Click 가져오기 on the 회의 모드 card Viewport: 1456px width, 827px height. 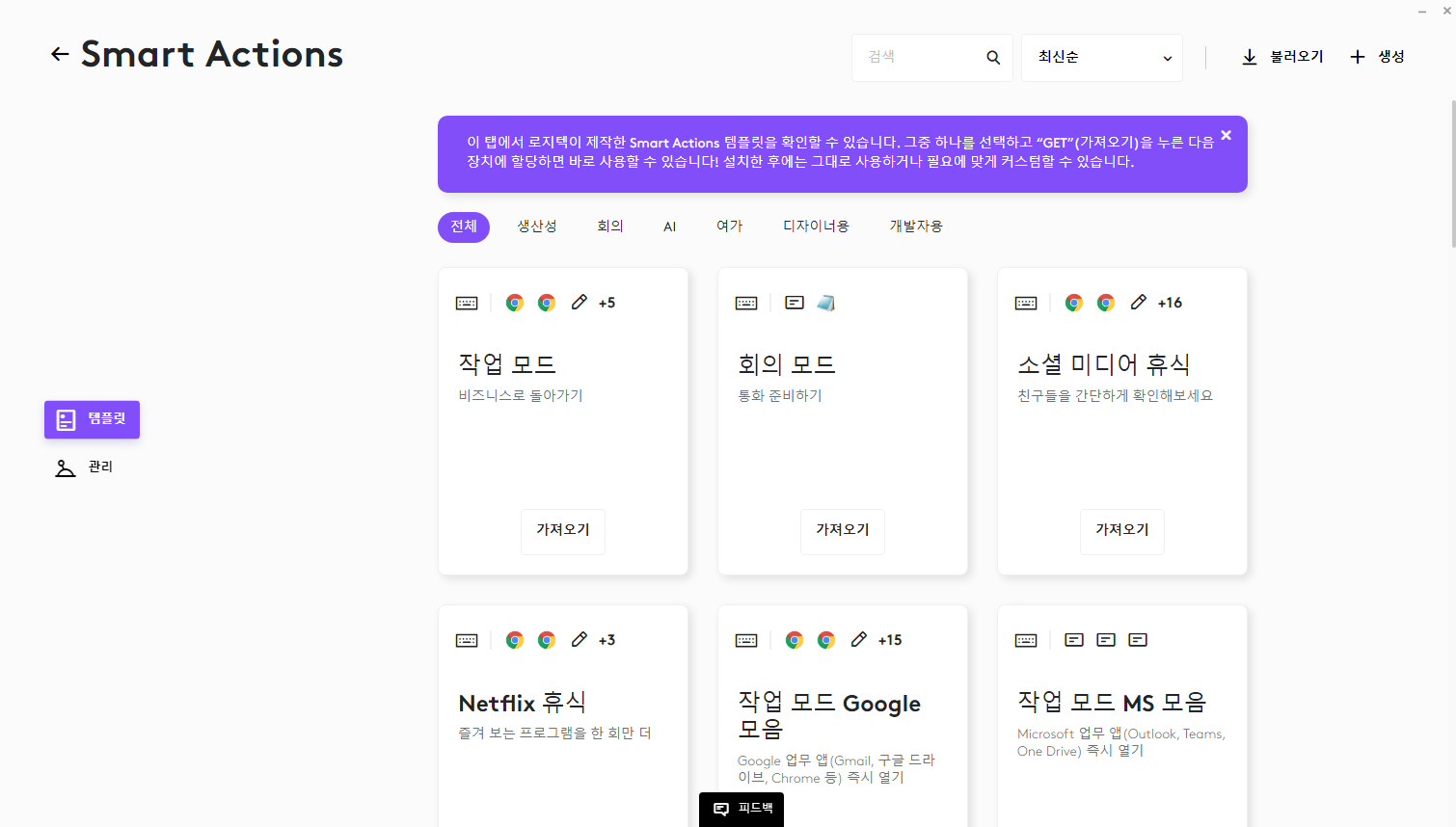tap(843, 531)
